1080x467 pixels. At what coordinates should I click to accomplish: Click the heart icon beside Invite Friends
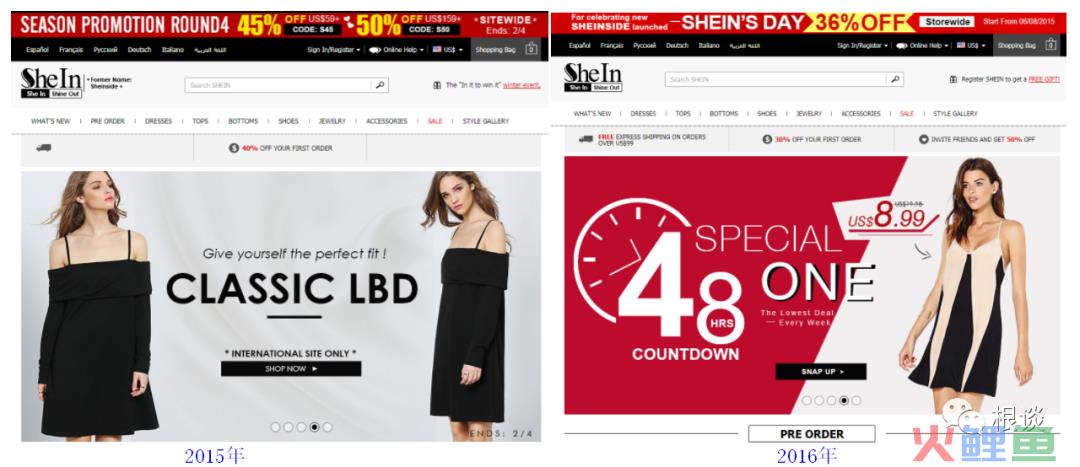(924, 139)
